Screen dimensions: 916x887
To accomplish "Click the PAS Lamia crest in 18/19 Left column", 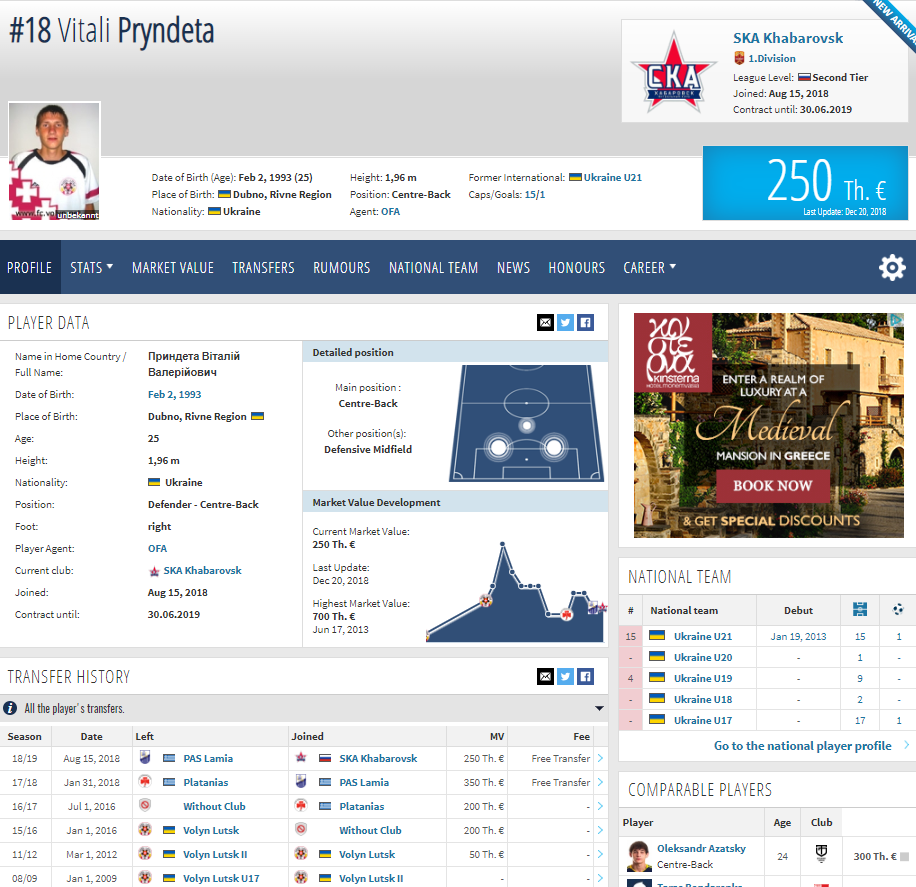I will coord(145,758).
